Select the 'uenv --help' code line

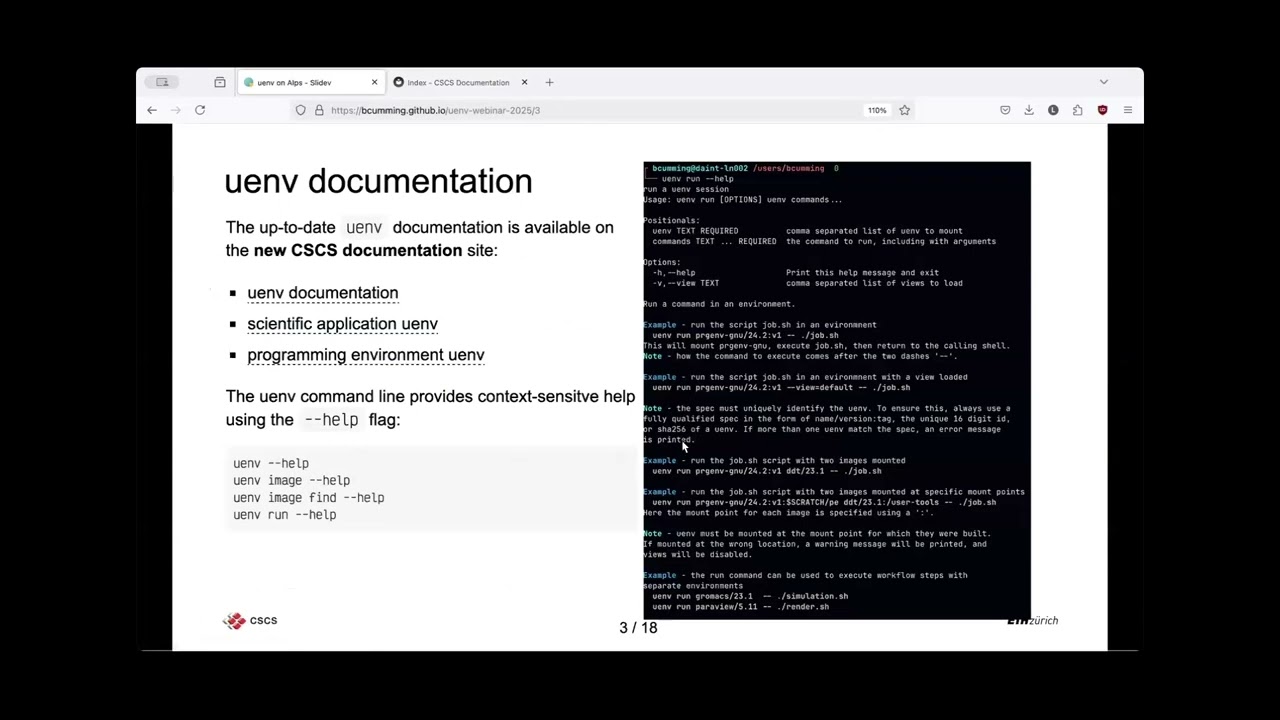[271, 463]
